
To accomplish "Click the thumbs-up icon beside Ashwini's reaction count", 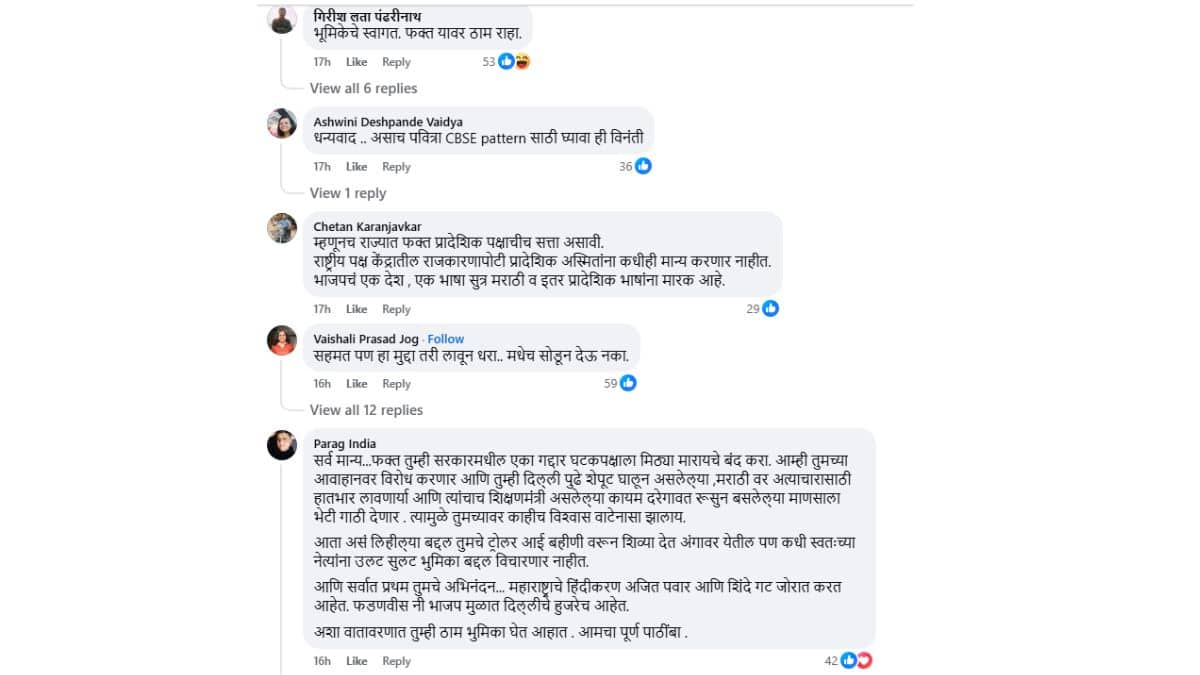I will 642,166.
